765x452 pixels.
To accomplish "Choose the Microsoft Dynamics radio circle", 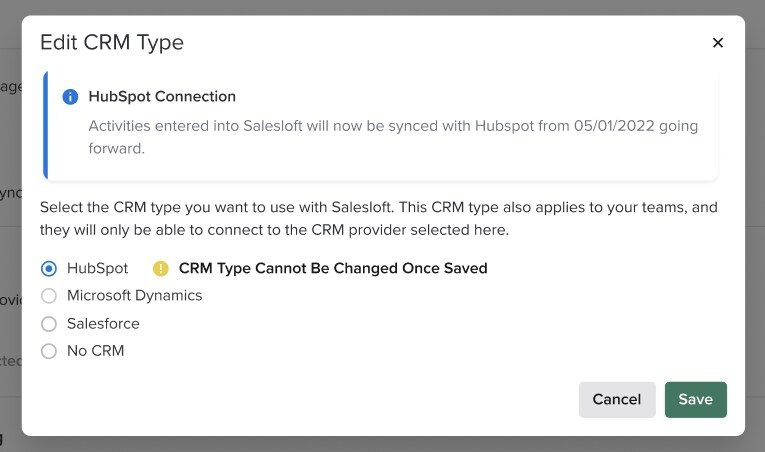I will pyautogui.click(x=49, y=296).
